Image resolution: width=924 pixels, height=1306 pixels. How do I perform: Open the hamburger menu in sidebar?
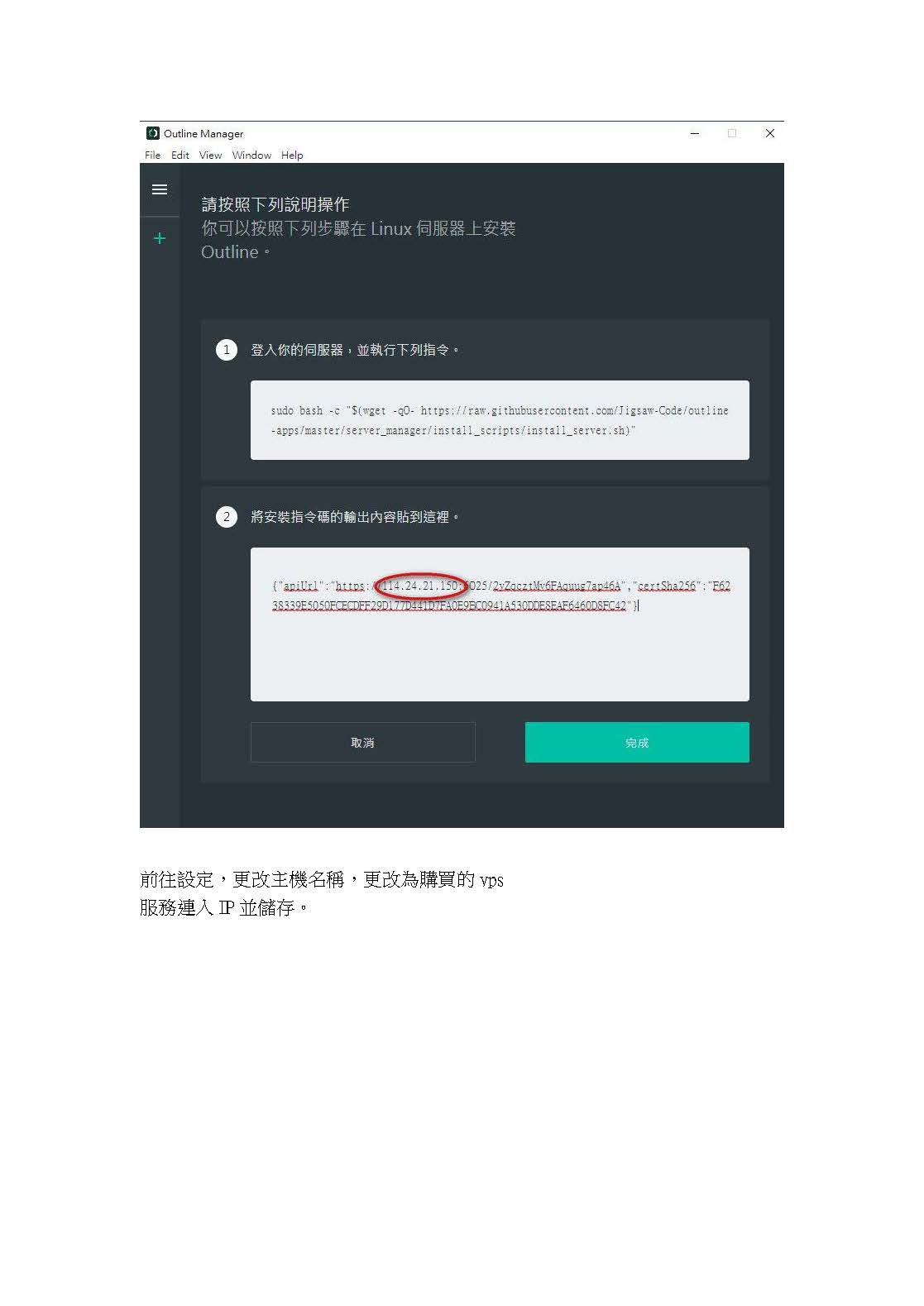point(160,189)
